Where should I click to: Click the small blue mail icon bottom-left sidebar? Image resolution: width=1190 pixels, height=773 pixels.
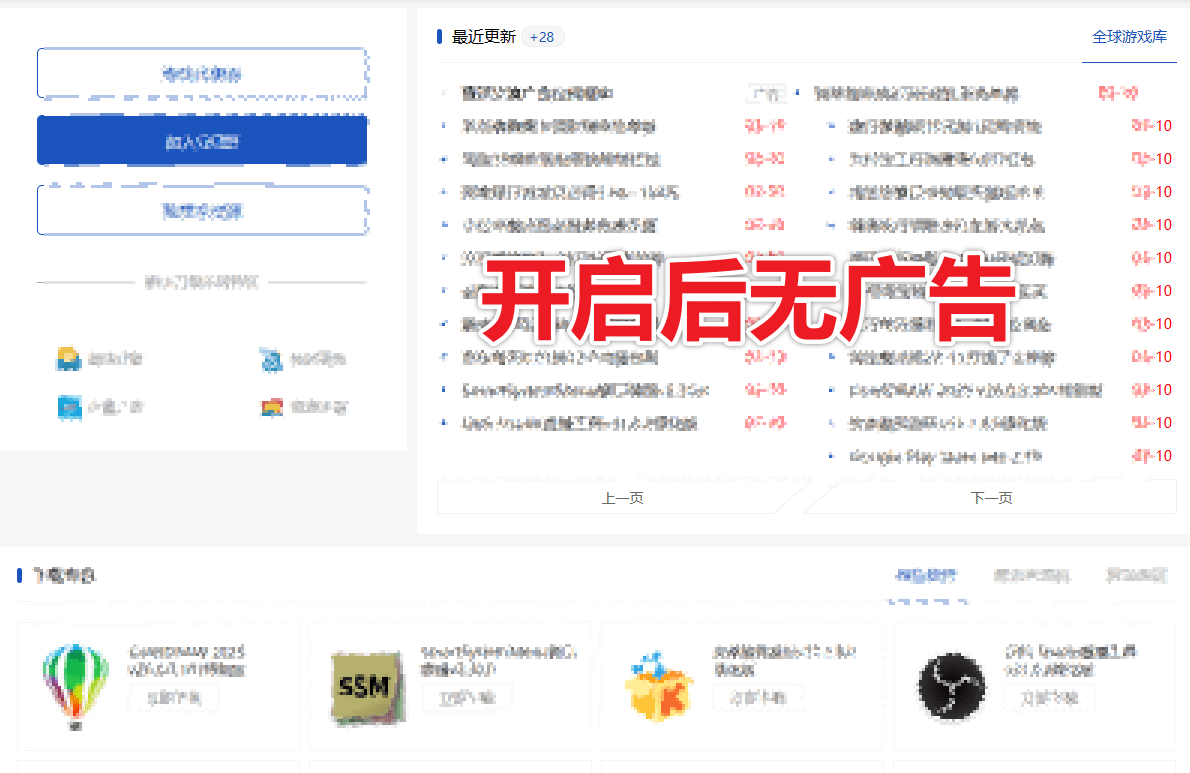[x=69, y=407]
